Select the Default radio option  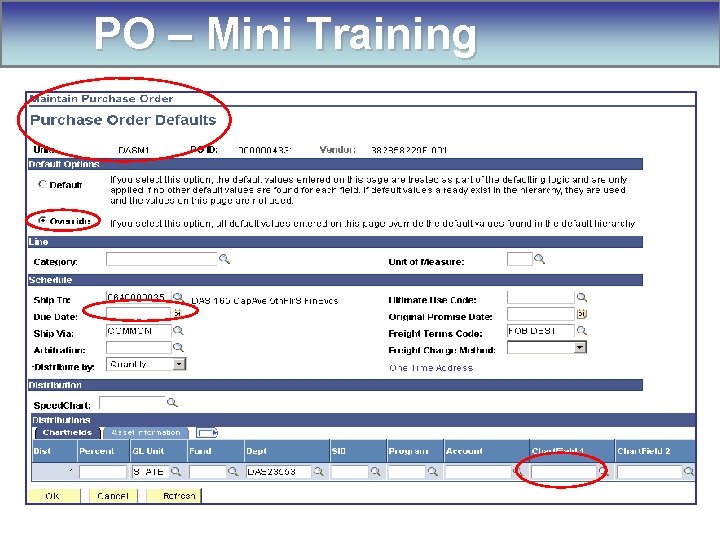[x=42, y=184]
